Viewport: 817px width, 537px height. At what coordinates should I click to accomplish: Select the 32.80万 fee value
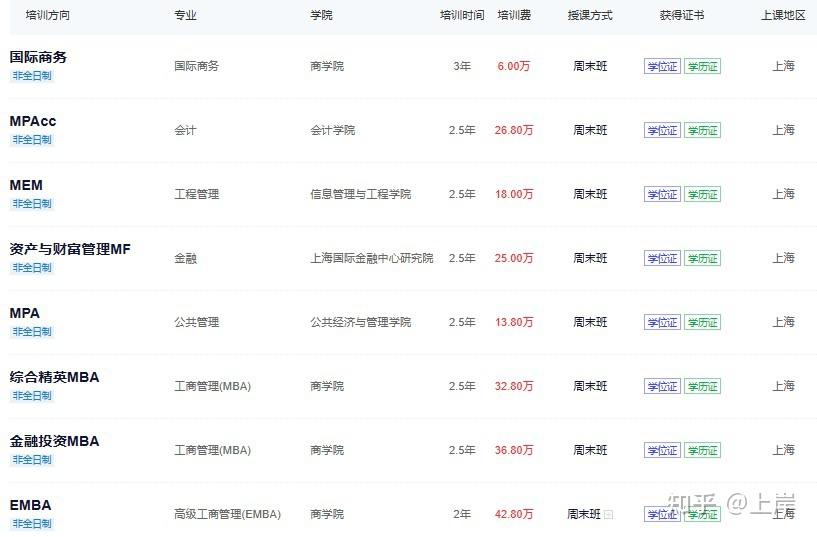[x=514, y=386]
